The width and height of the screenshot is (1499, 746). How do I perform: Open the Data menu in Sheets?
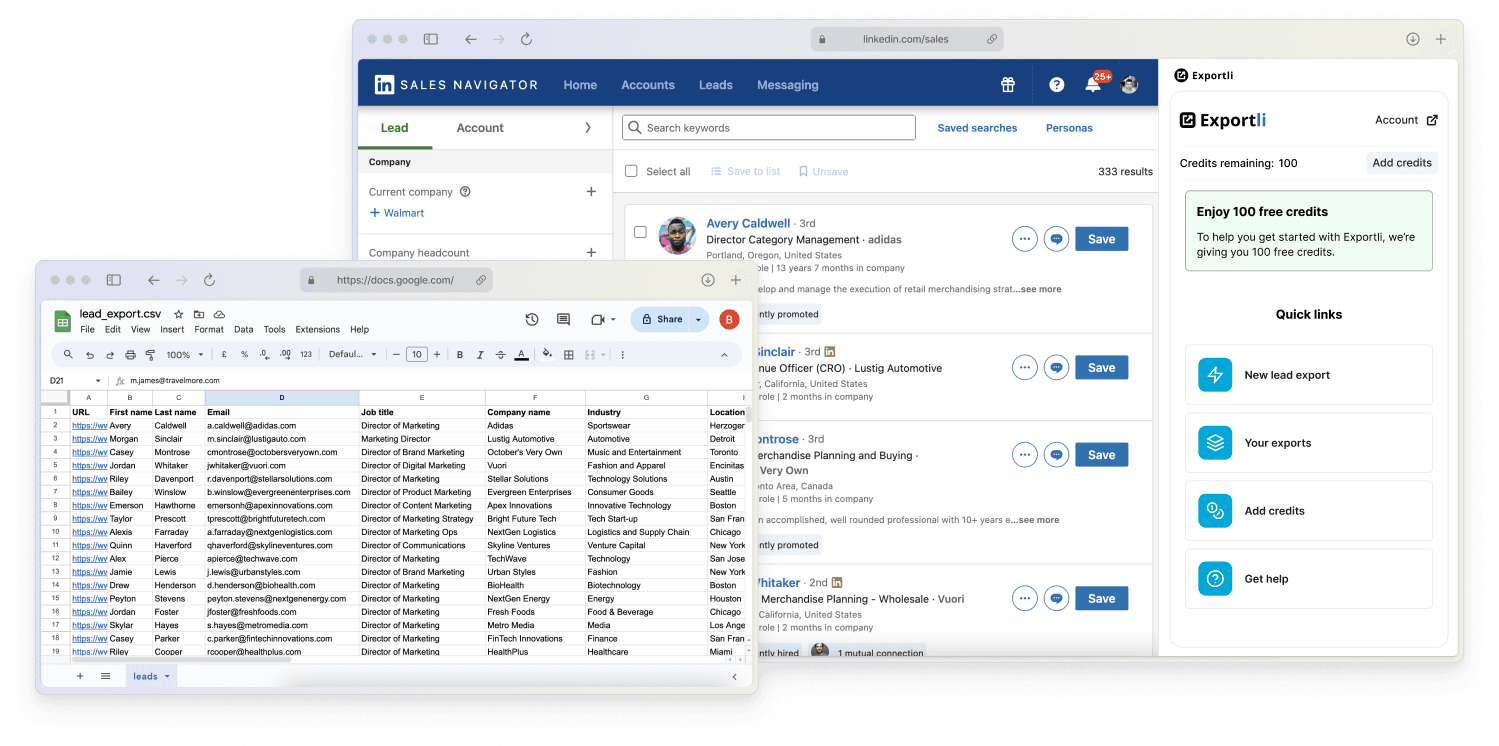(x=244, y=329)
